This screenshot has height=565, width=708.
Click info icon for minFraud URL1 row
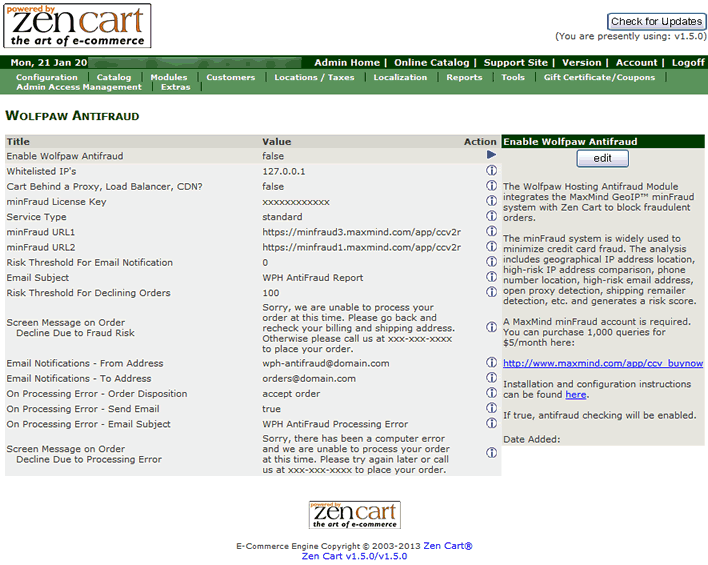pos(491,232)
